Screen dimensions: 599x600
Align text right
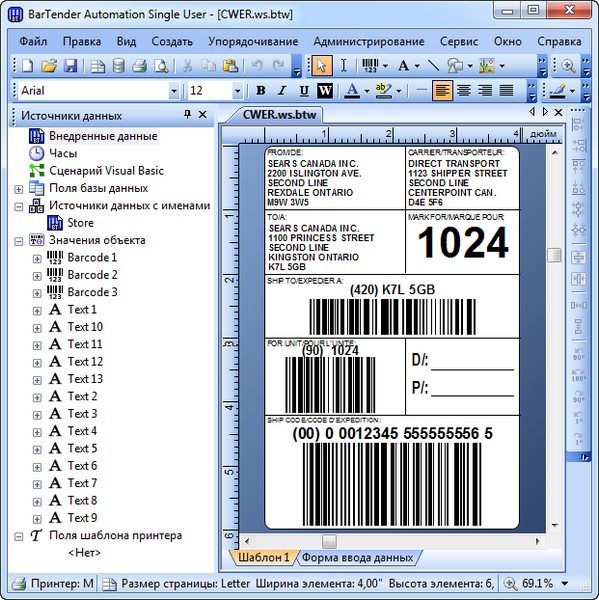(x=485, y=91)
